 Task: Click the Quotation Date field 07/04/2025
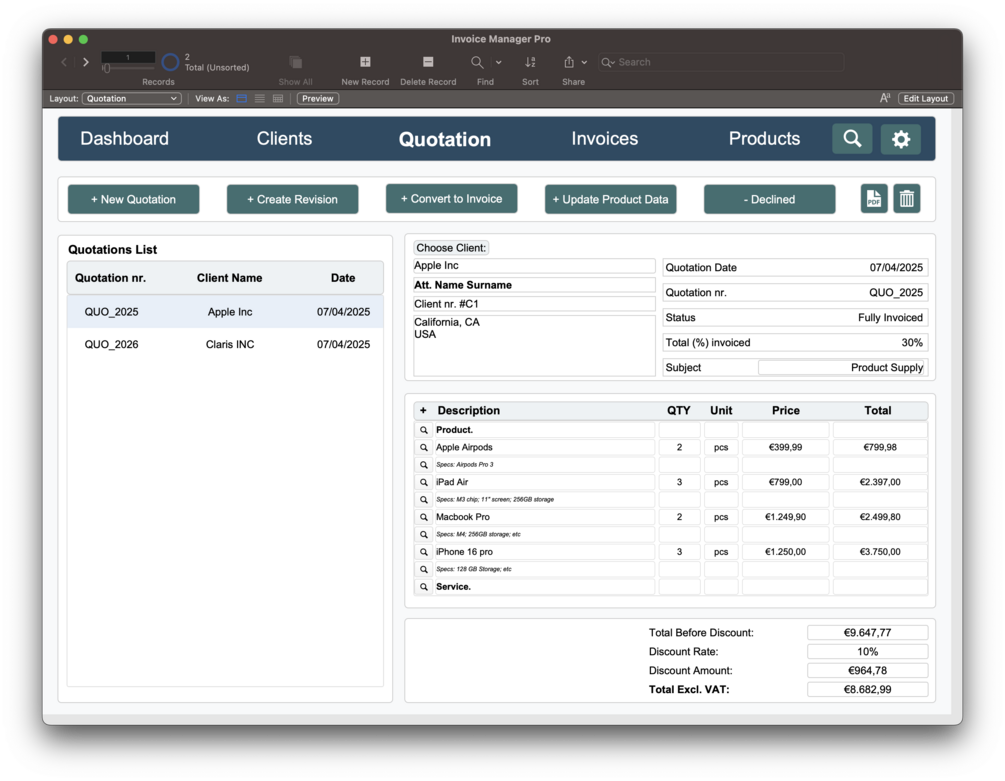tap(795, 268)
